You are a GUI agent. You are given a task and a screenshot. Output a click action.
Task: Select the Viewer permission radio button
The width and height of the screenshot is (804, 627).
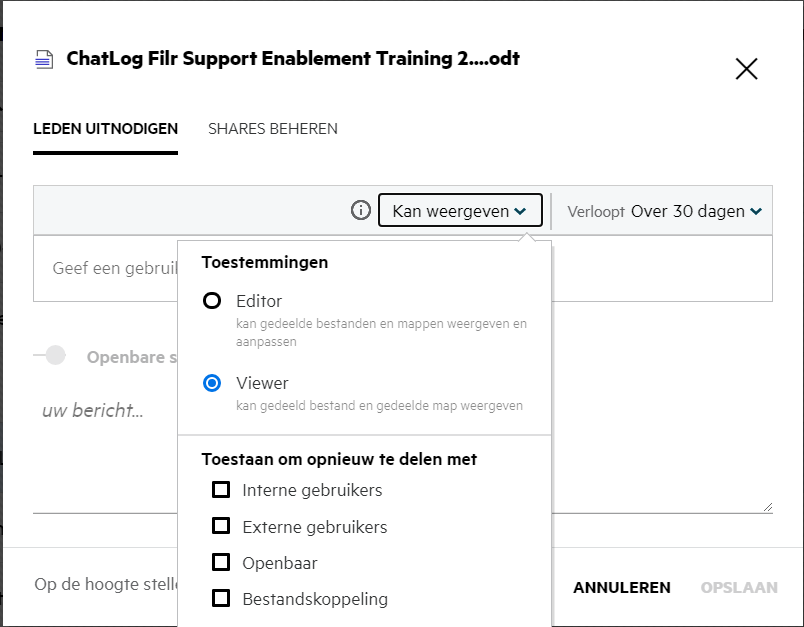pos(212,383)
